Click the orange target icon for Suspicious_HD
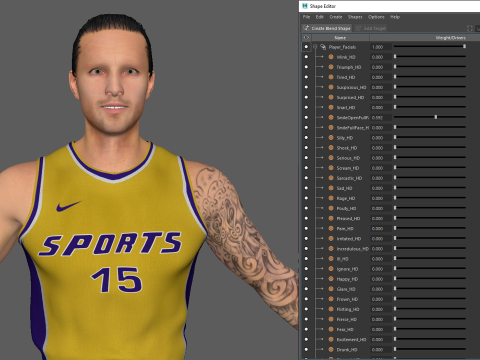 point(331,87)
